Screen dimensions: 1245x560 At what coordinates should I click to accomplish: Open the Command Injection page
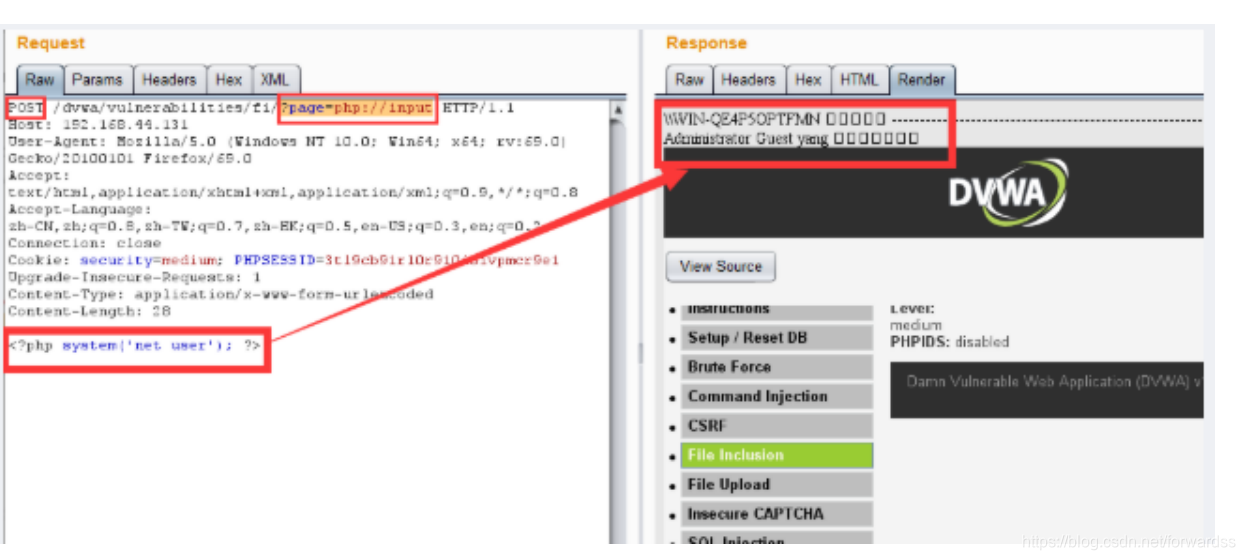777,396
